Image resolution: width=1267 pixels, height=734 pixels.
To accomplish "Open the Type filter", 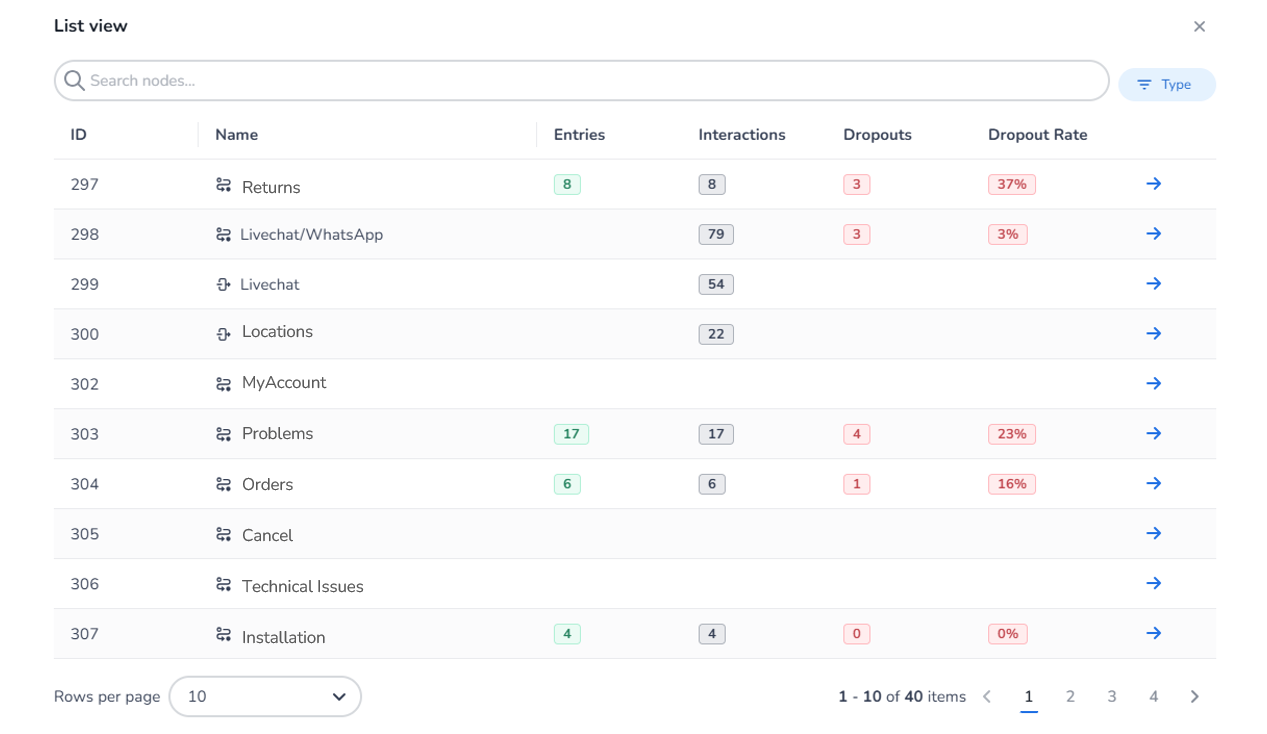I will point(1166,85).
